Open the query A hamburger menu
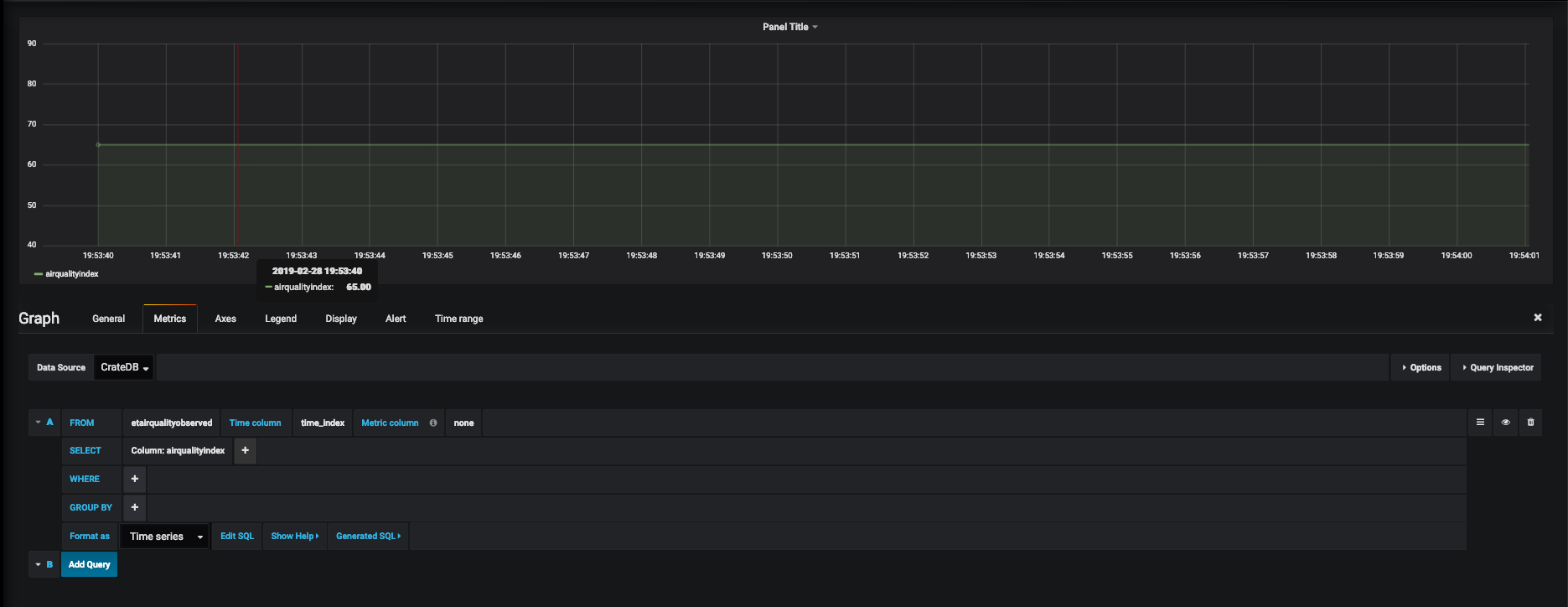The image size is (1568, 607). [x=1480, y=423]
